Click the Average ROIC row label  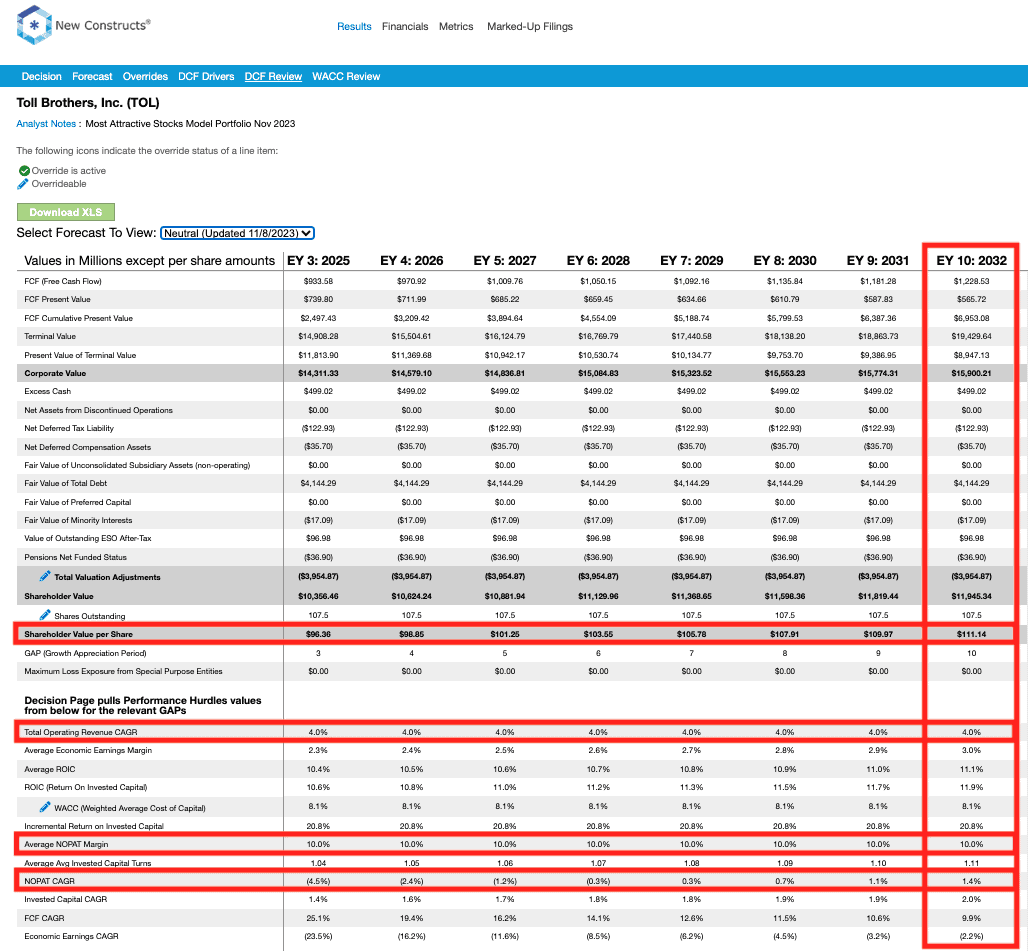pos(50,769)
